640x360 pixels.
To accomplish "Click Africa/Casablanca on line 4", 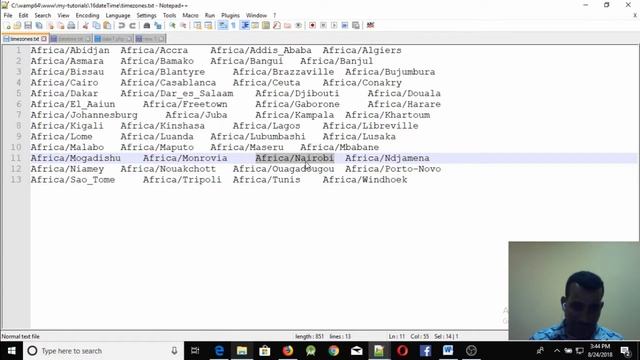I will (168, 82).
